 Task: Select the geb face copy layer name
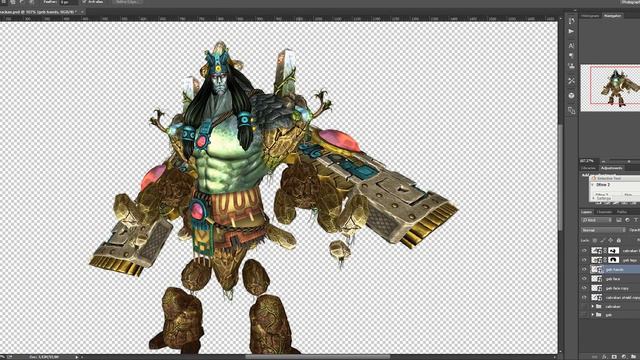click(x=617, y=288)
